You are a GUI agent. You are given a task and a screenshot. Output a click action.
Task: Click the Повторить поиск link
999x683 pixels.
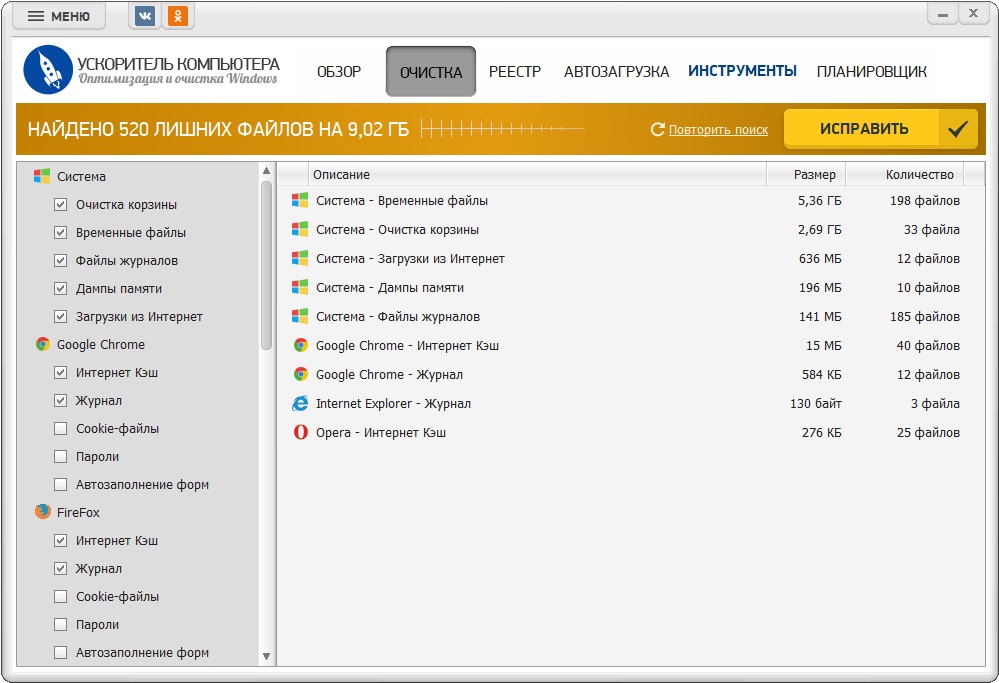pos(718,129)
